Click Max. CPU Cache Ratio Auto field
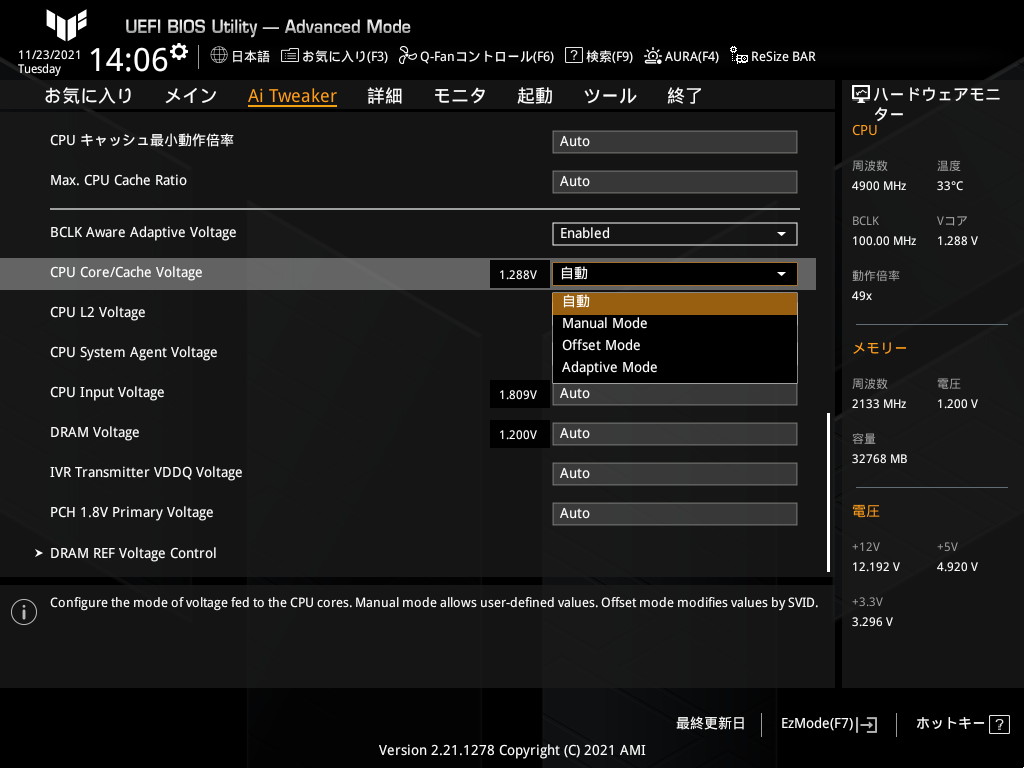Screen dimensions: 1024x768 pyautogui.click(x=675, y=182)
